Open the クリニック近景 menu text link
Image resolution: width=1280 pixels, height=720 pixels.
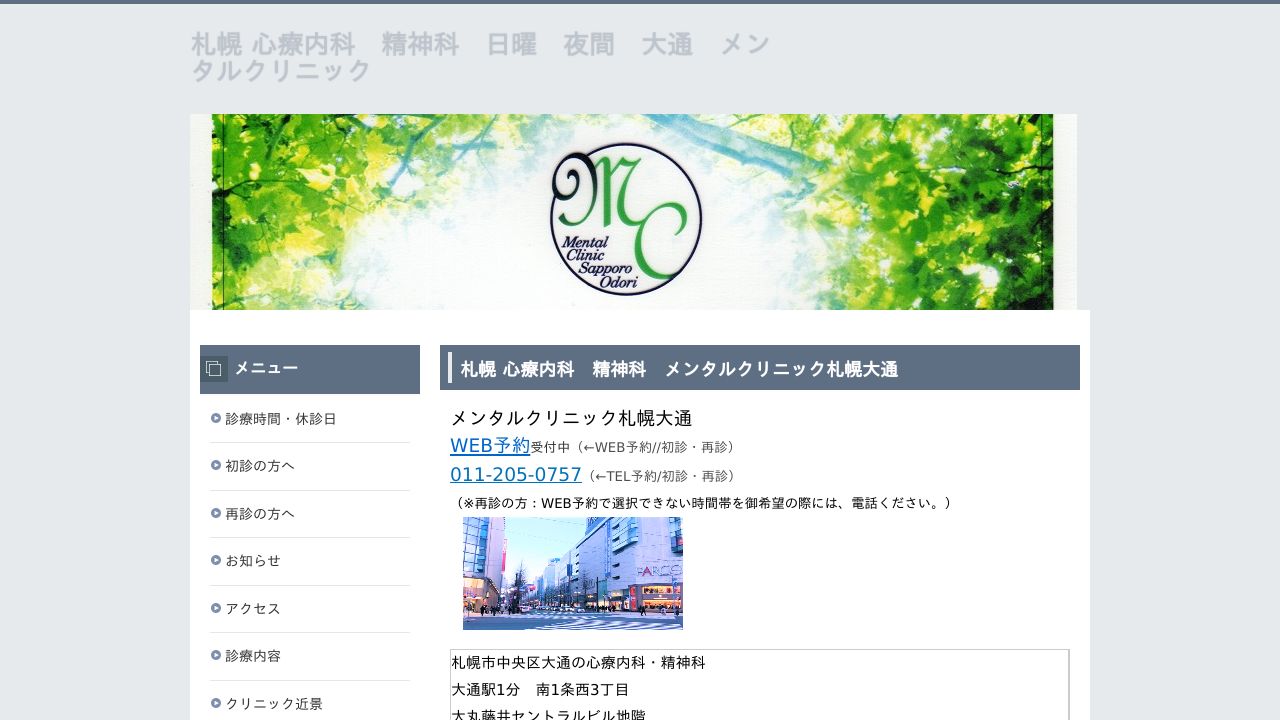tap(274, 704)
